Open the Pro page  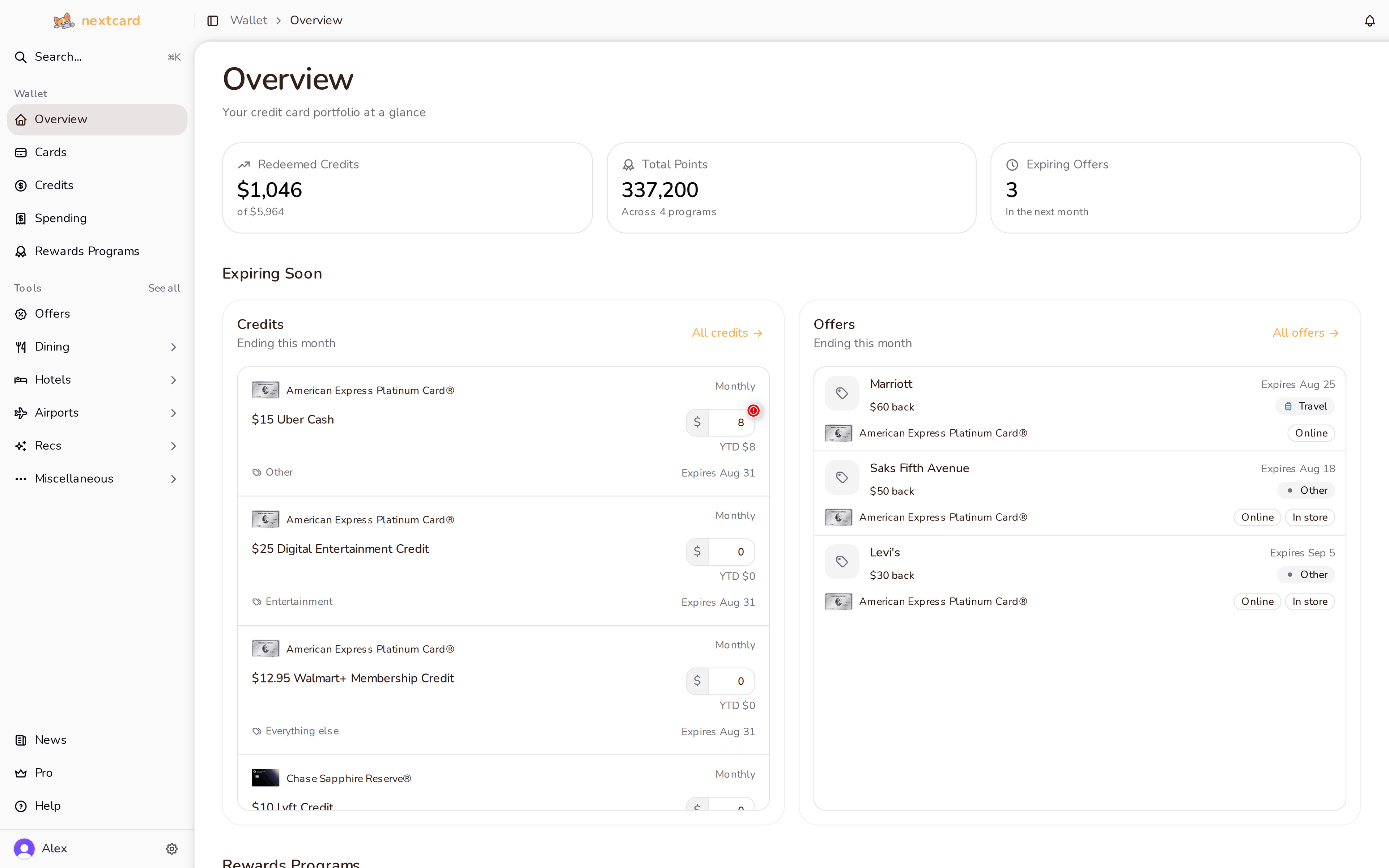(x=97, y=773)
